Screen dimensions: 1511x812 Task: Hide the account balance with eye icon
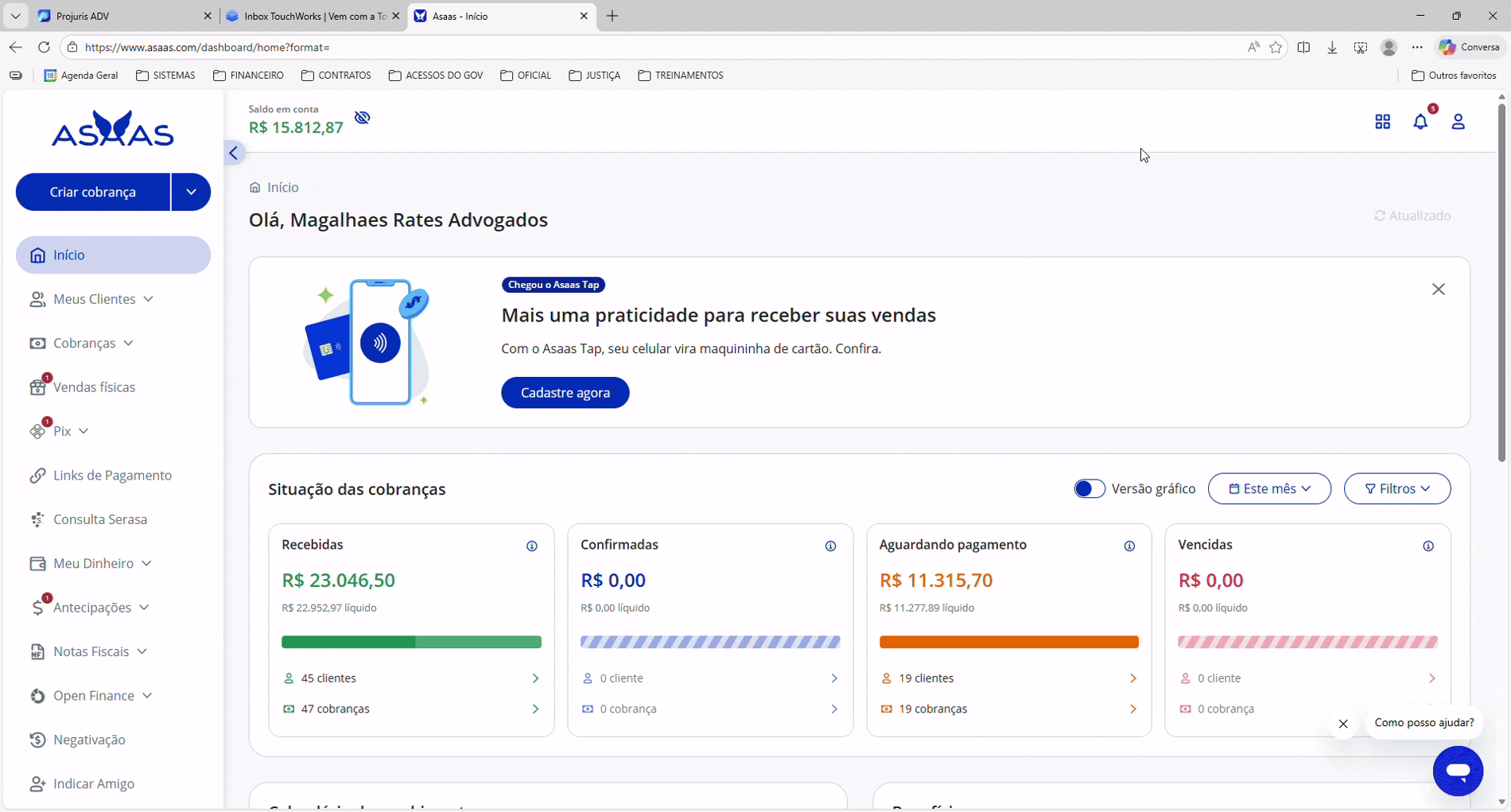(x=363, y=118)
